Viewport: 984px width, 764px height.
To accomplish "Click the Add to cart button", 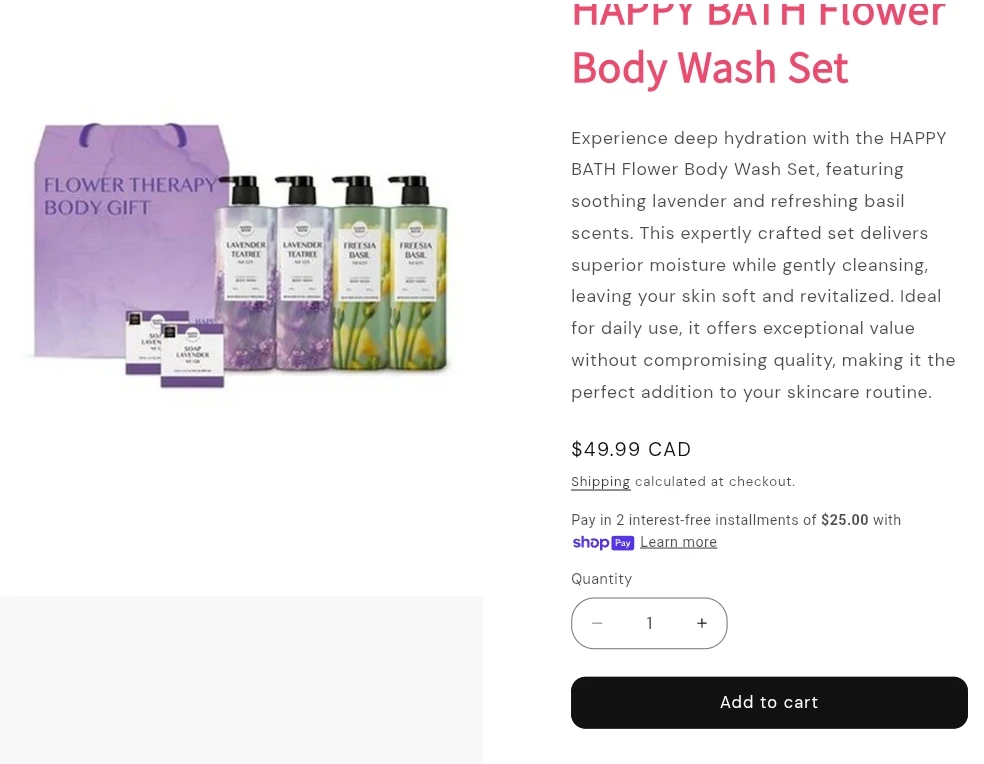I will coord(769,702).
